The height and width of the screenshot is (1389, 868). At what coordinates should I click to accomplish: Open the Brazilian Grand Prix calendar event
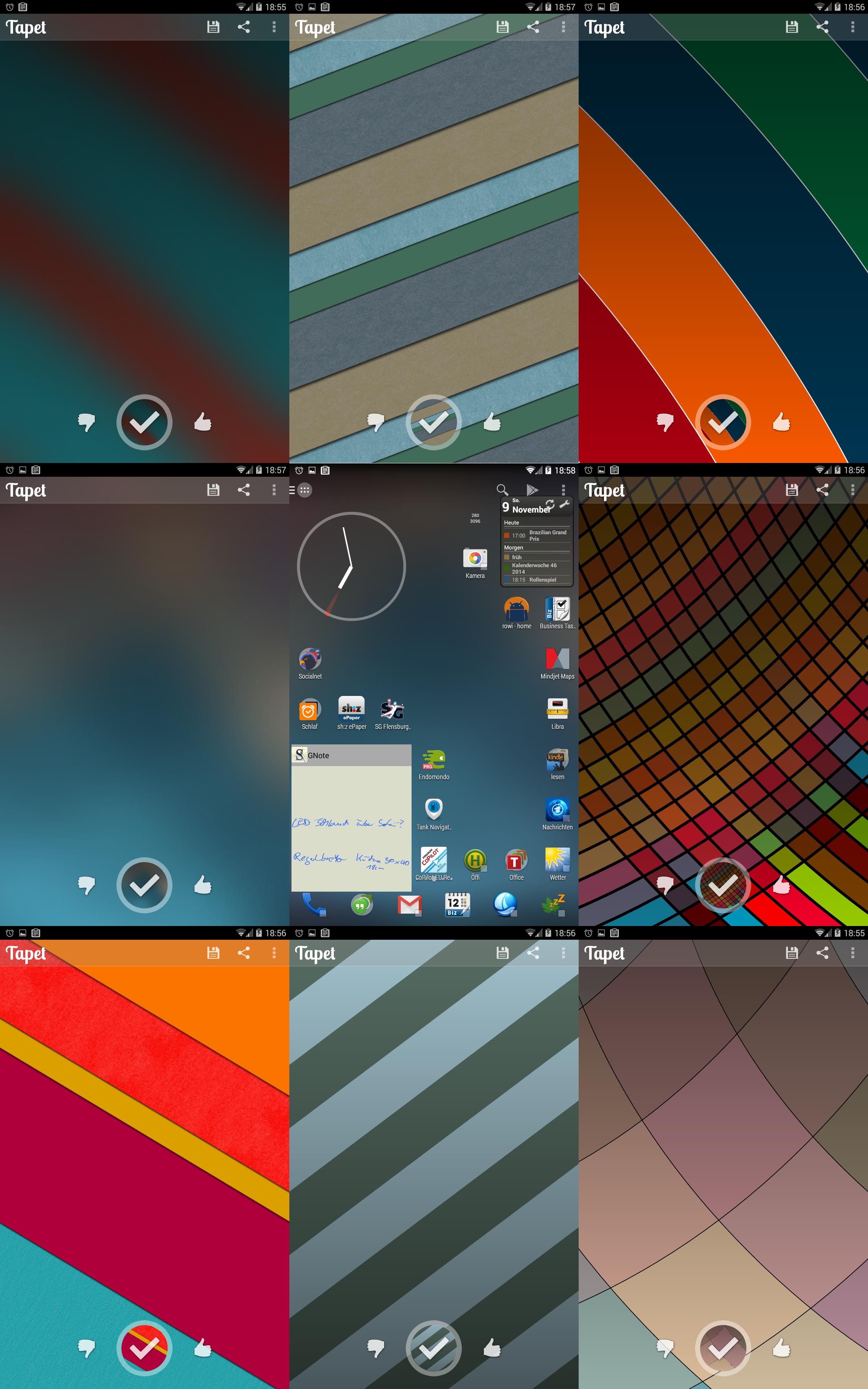[537, 535]
